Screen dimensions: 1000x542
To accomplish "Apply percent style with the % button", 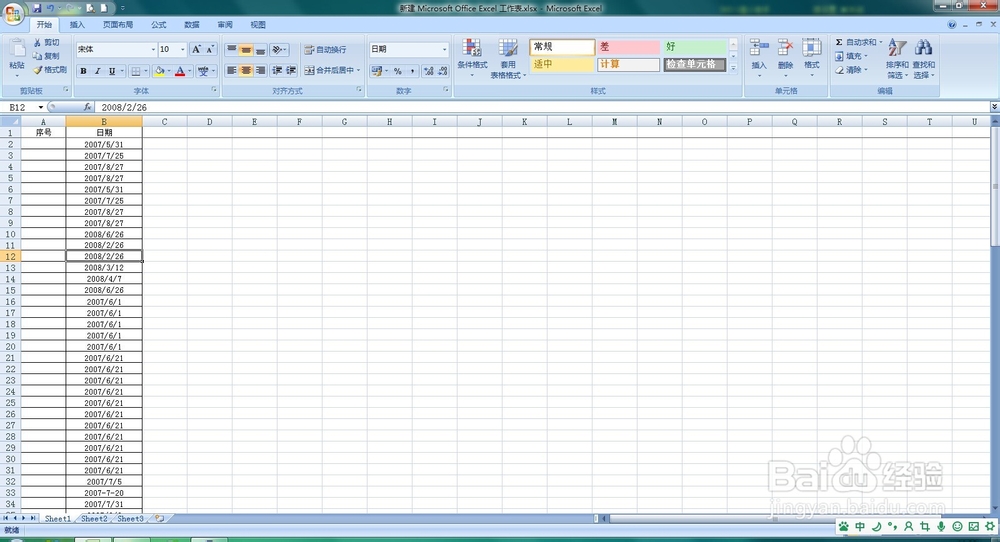I will tap(397, 71).
